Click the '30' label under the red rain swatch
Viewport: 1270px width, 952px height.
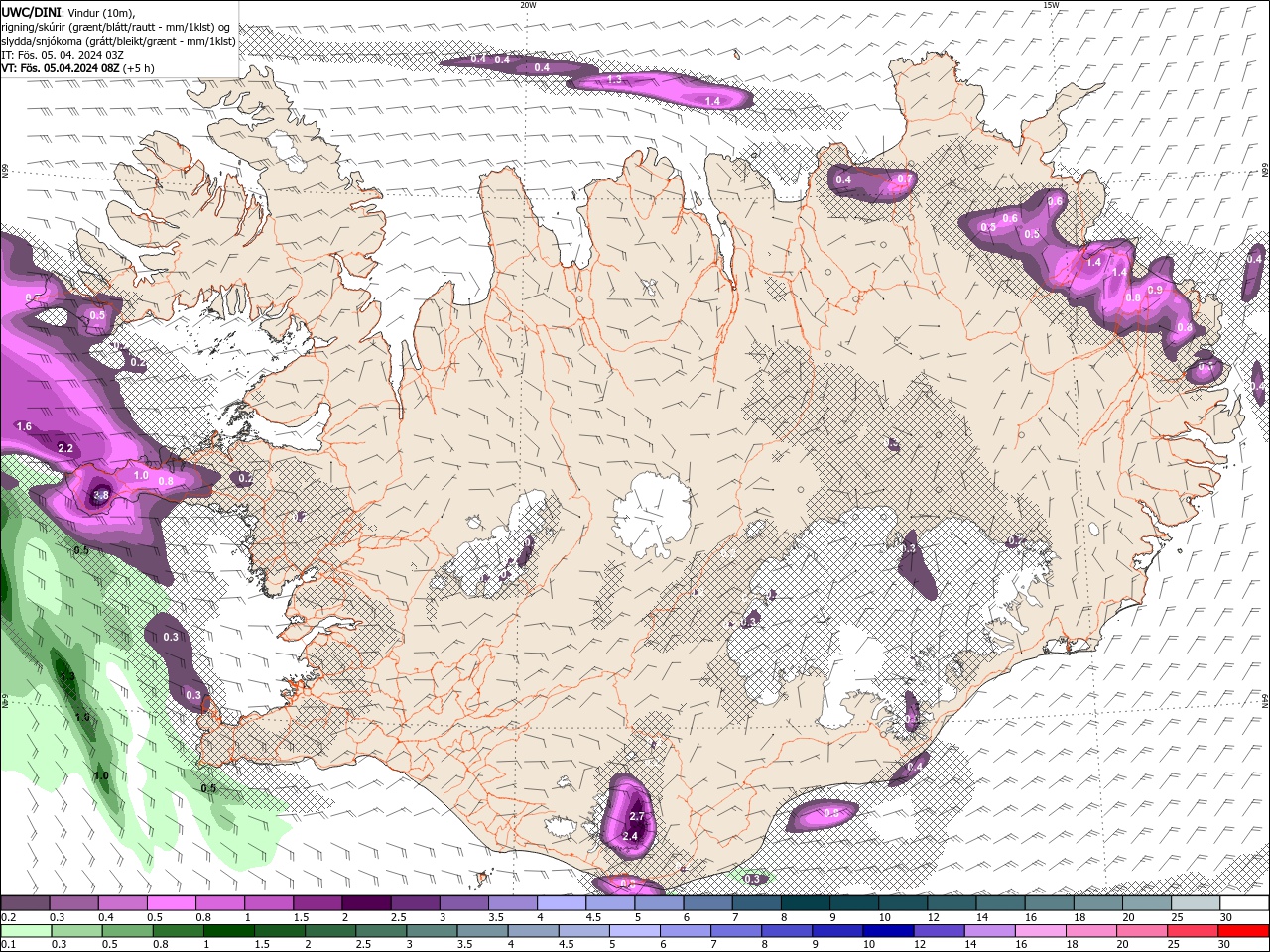coord(1225,945)
